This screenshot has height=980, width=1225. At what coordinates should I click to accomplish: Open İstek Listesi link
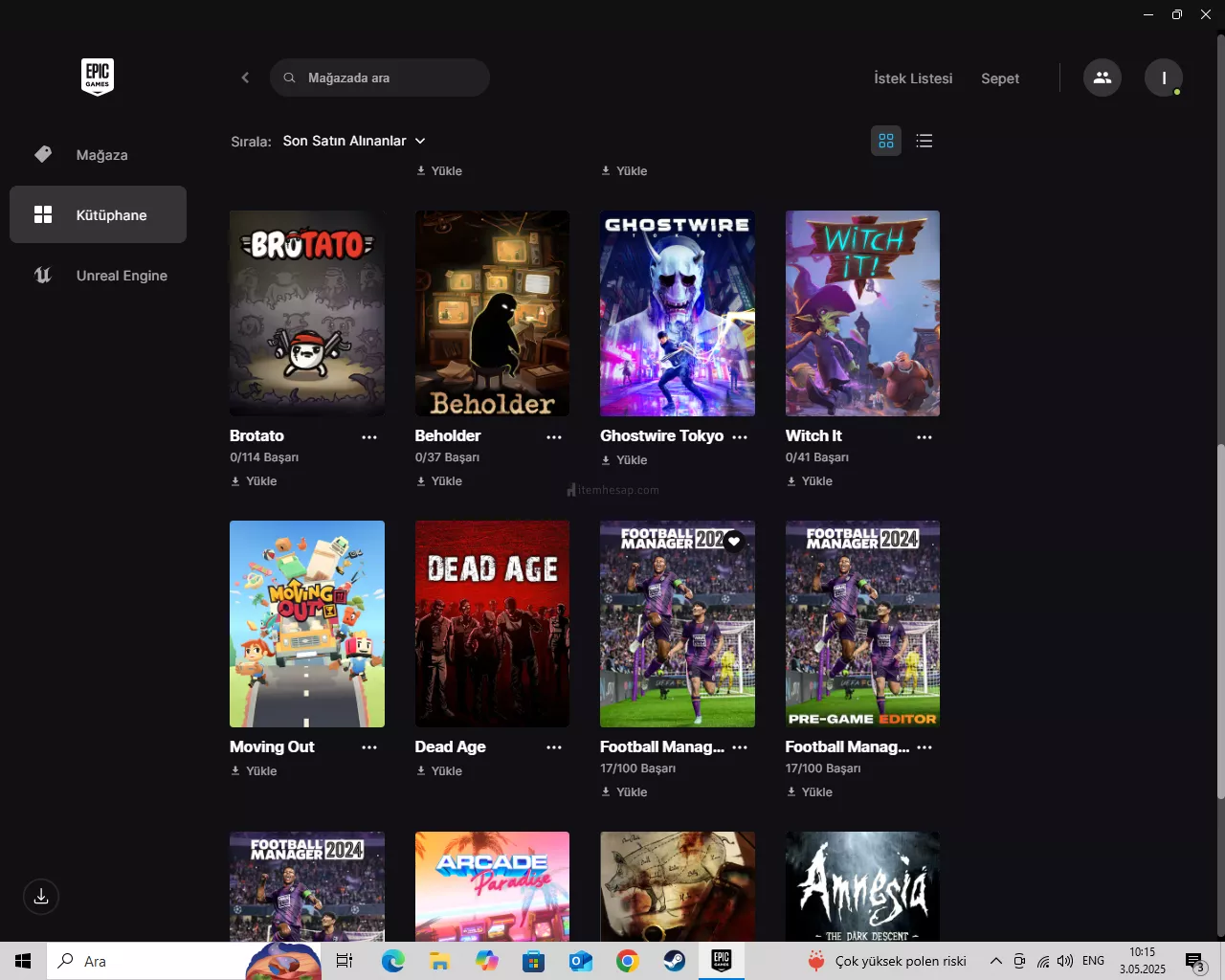tap(913, 78)
